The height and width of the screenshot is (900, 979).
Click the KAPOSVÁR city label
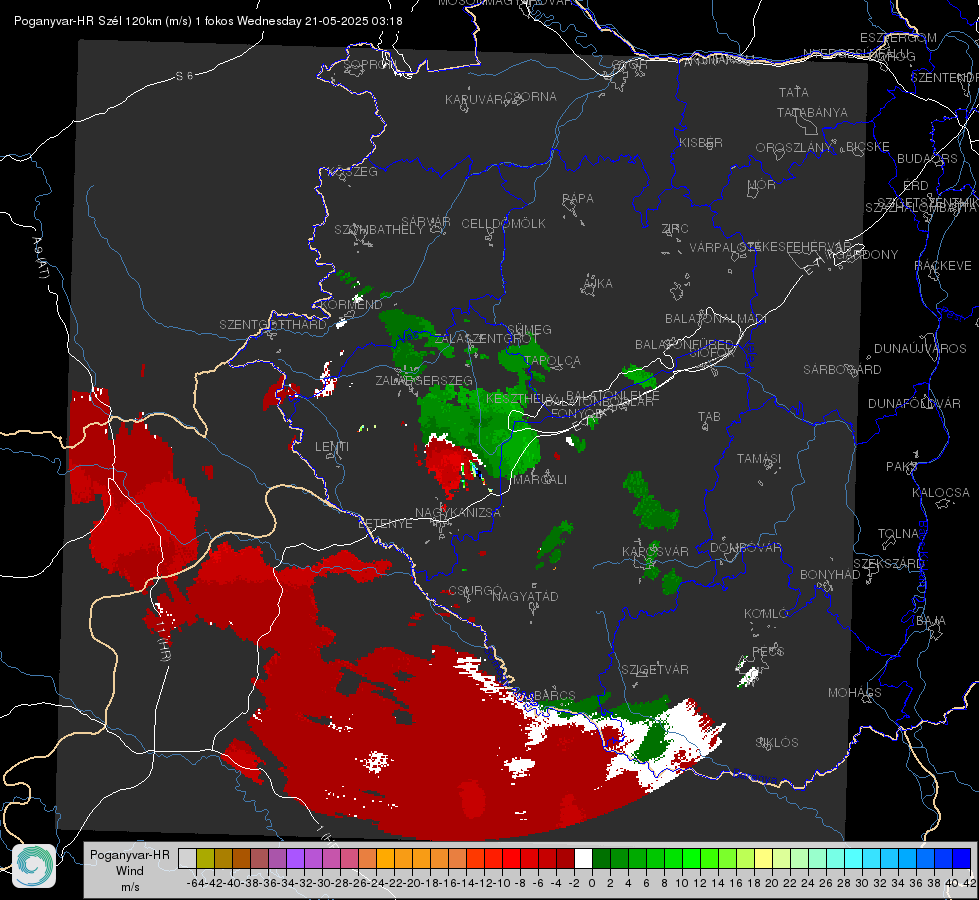coord(655,551)
